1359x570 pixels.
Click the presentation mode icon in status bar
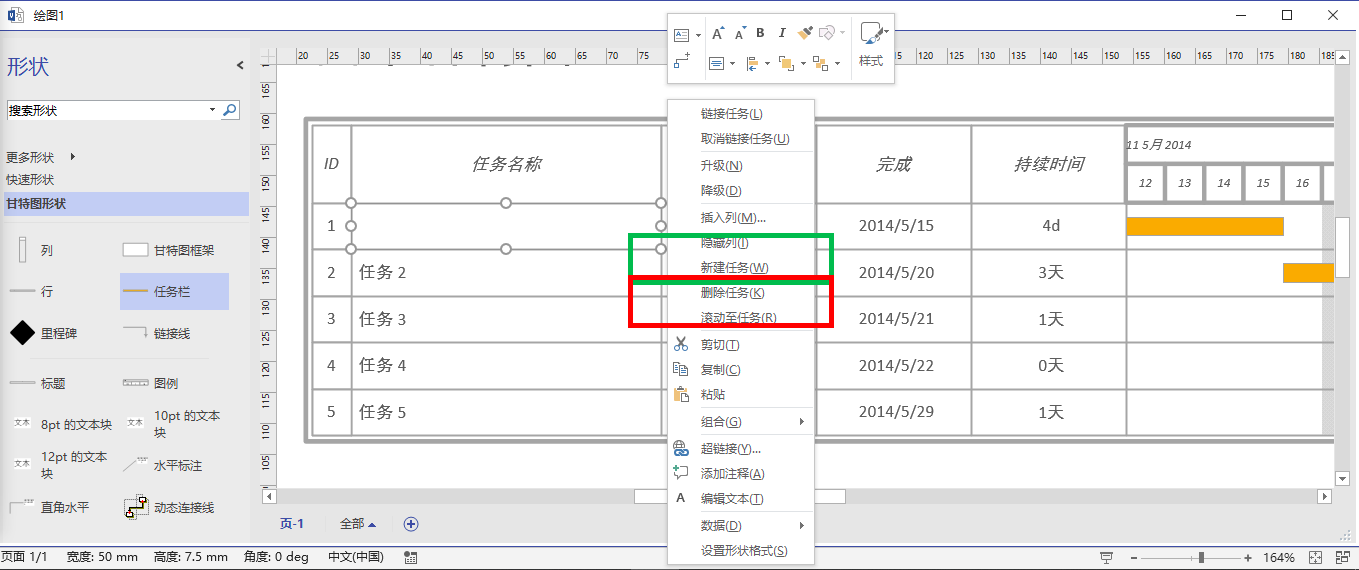click(x=1107, y=557)
